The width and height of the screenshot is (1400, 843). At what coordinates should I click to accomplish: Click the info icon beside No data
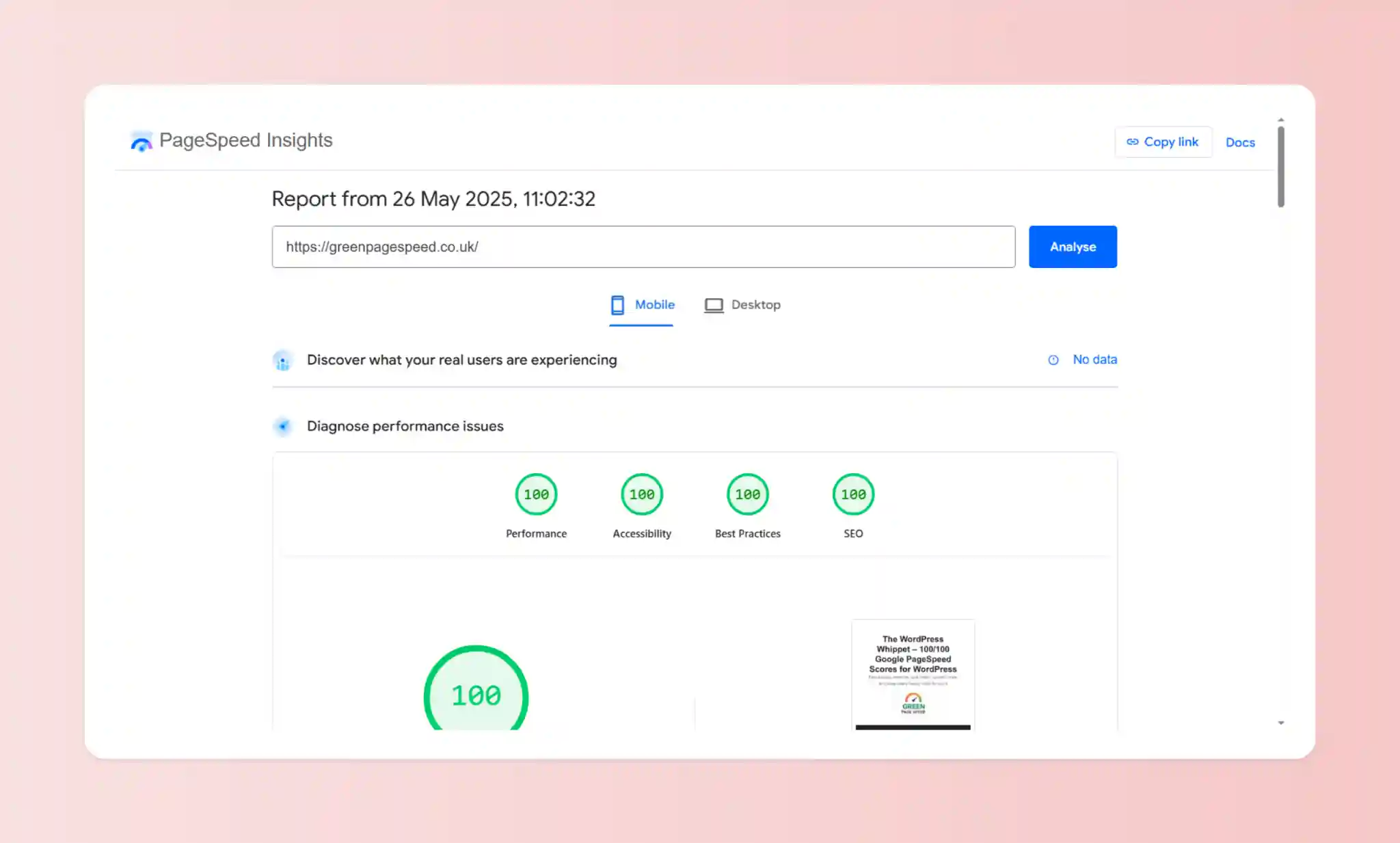1053,360
